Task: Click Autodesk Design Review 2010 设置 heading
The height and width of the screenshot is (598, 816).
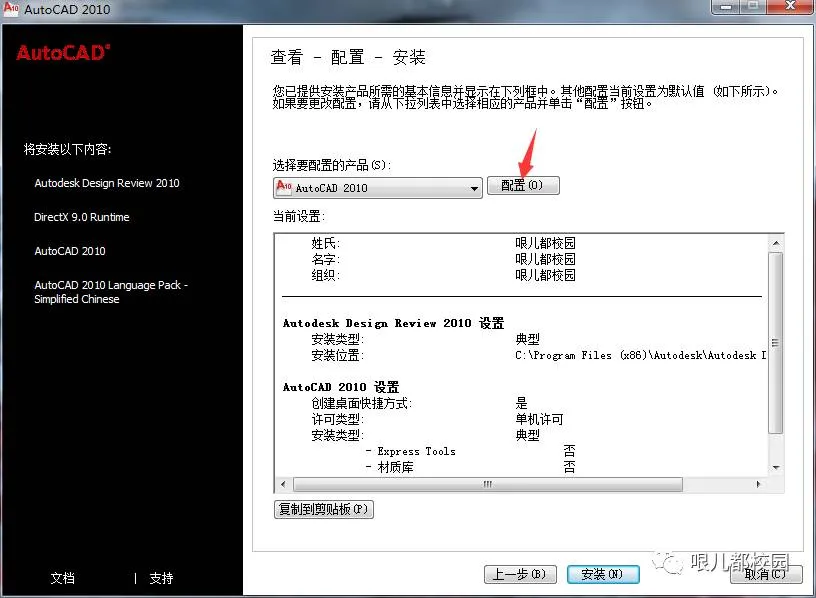Action: pos(393,323)
